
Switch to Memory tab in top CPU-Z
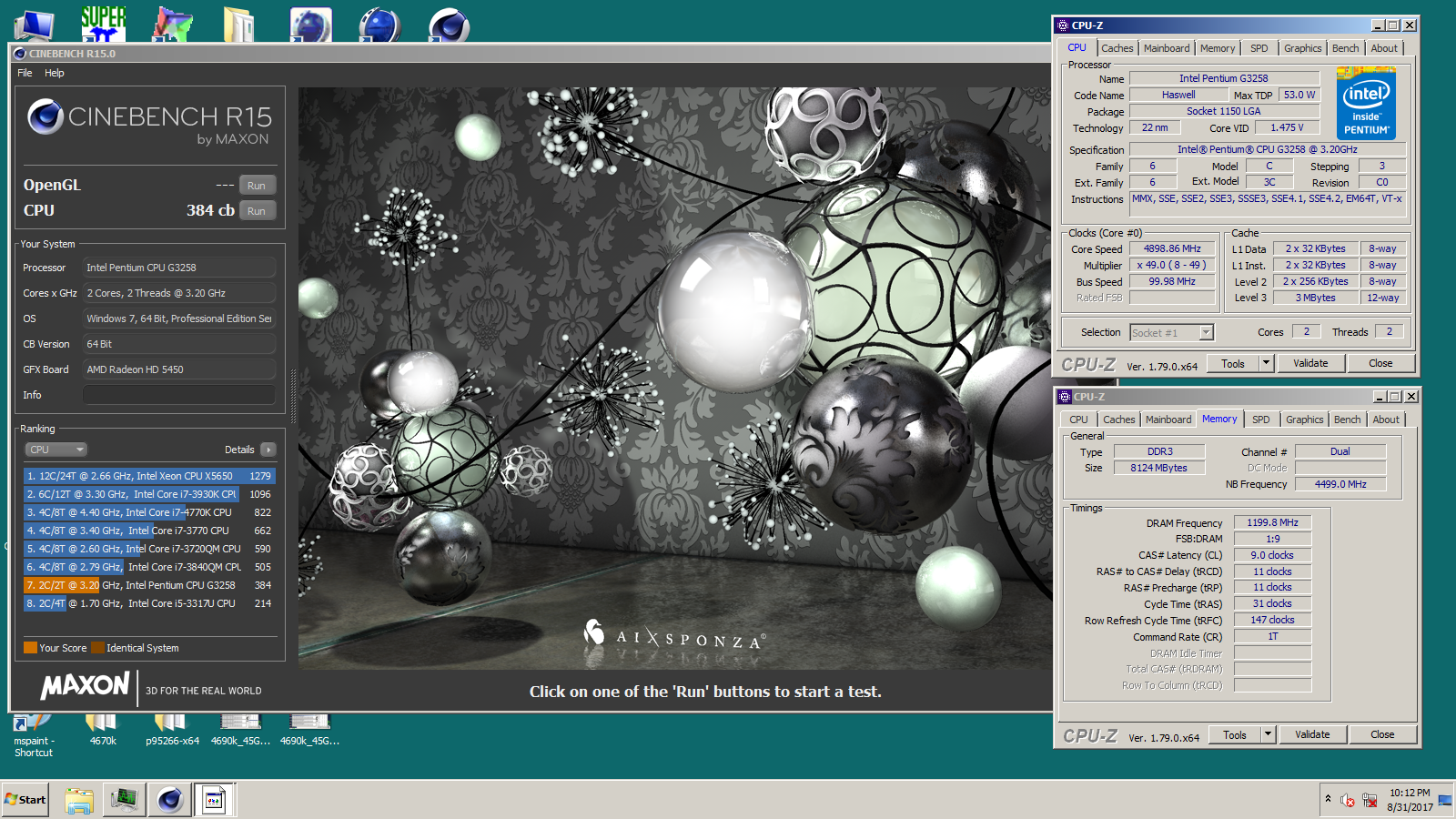[x=1218, y=48]
